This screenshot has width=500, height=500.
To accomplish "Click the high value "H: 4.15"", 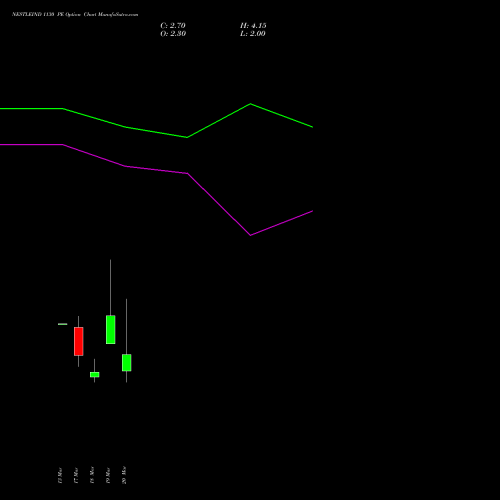I will tap(253, 26).
